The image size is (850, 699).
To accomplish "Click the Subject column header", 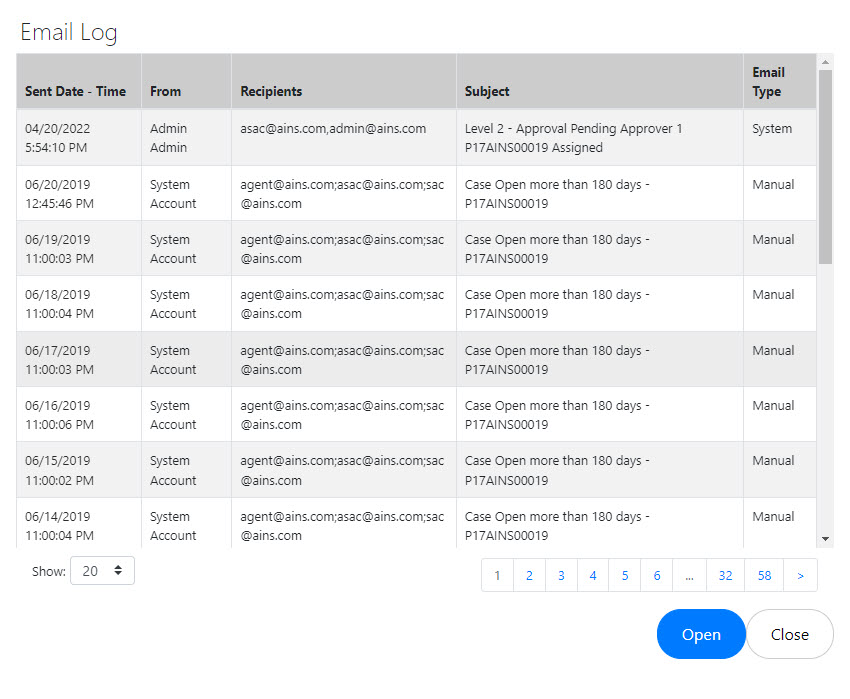I will pyautogui.click(x=487, y=91).
